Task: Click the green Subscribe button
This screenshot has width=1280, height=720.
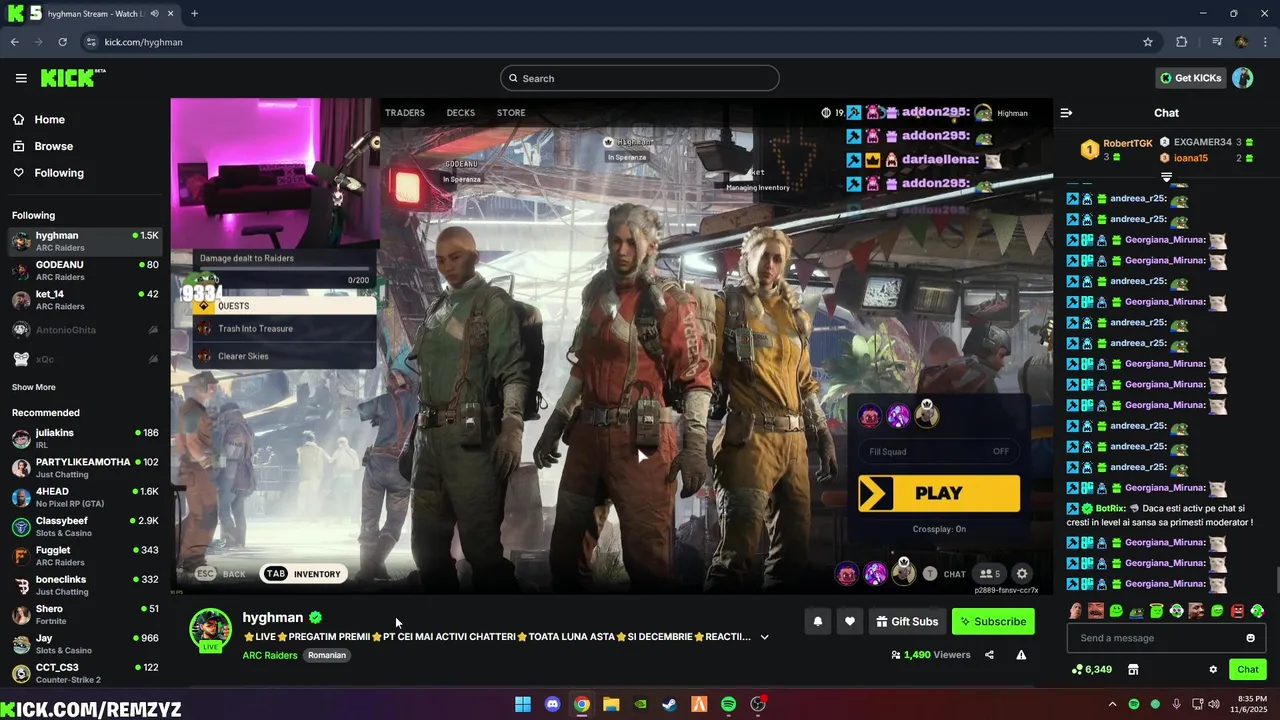Action: tap(993, 621)
